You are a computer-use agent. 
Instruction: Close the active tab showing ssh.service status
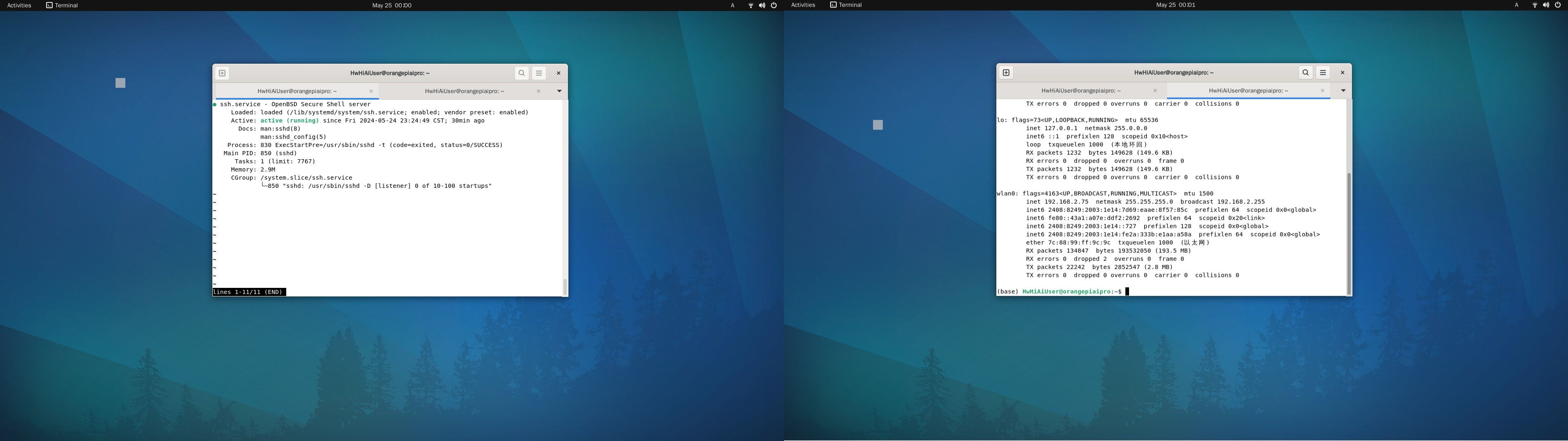[x=371, y=91]
